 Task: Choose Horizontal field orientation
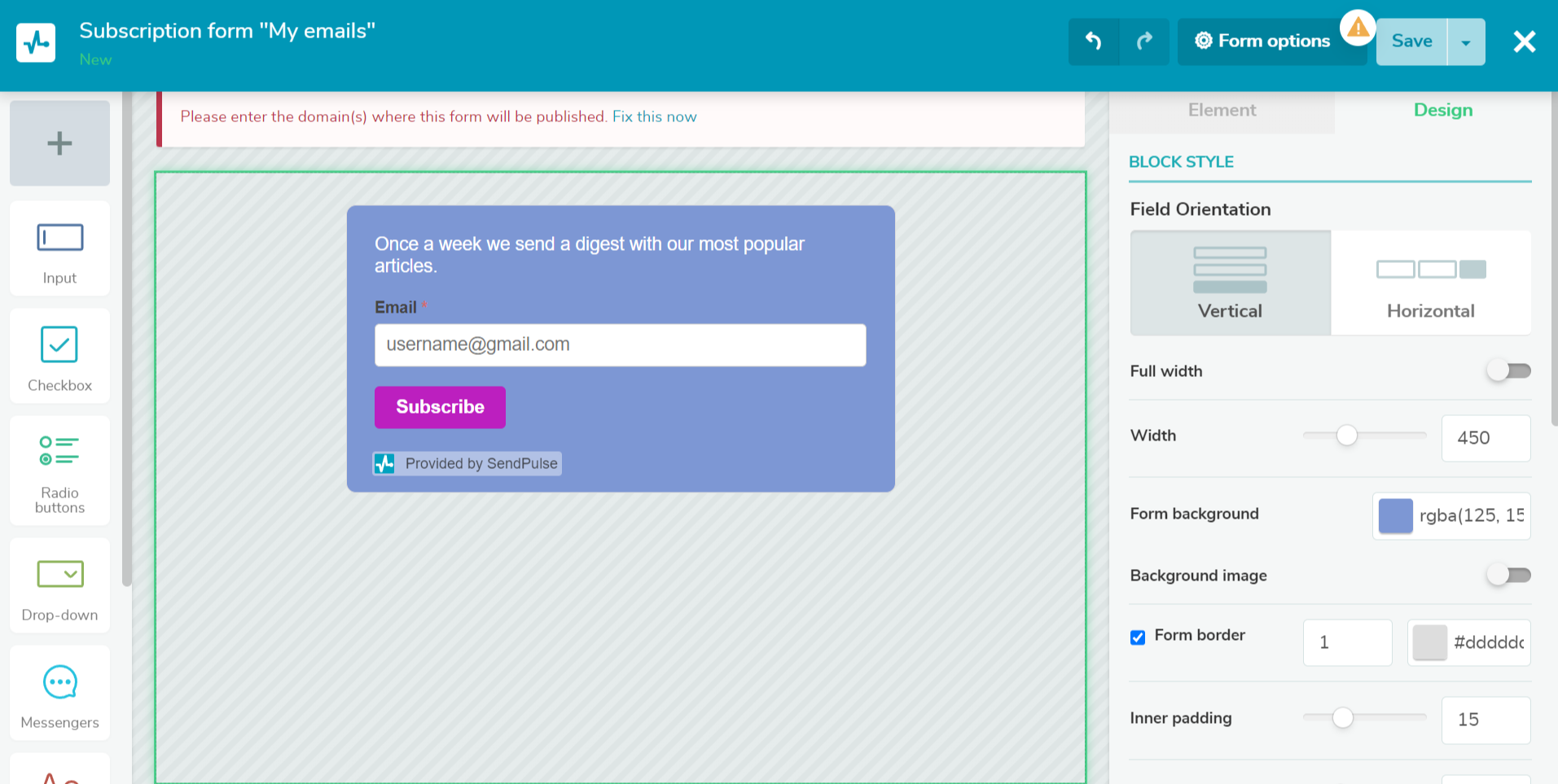point(1431,283)
